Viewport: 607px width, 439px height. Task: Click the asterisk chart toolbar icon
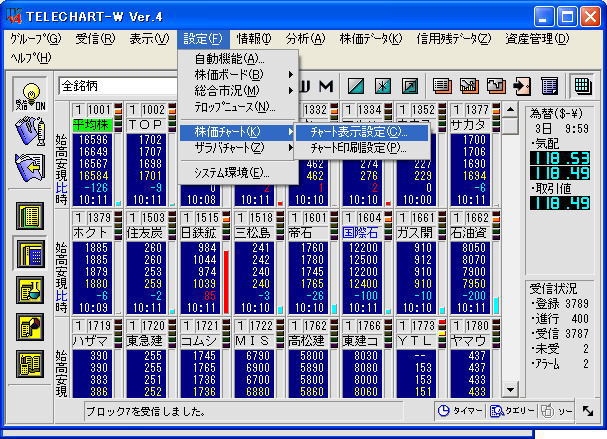pos(382,86)
